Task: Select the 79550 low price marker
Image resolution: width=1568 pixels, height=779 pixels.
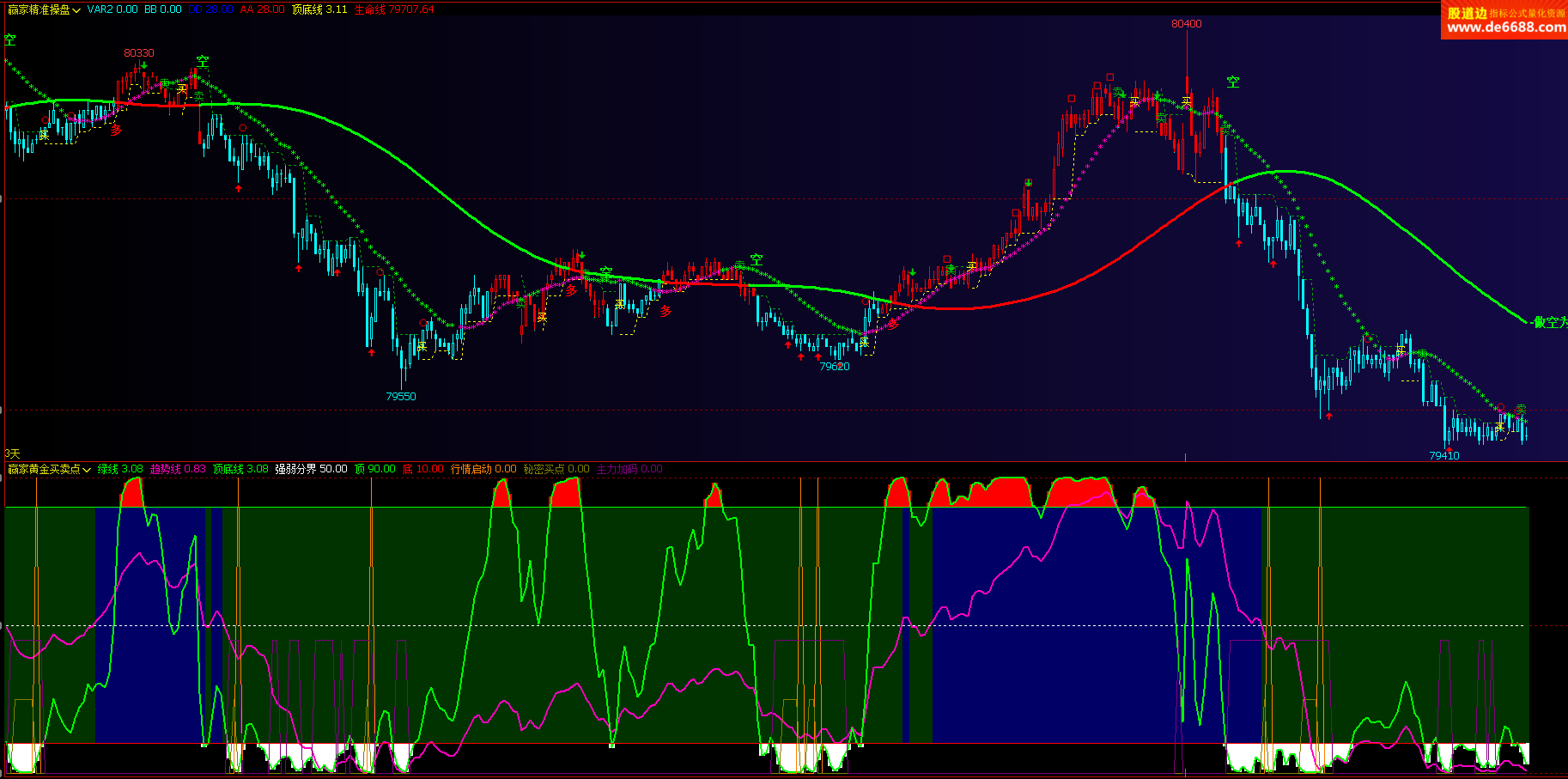Action: [x=400, y=397]
